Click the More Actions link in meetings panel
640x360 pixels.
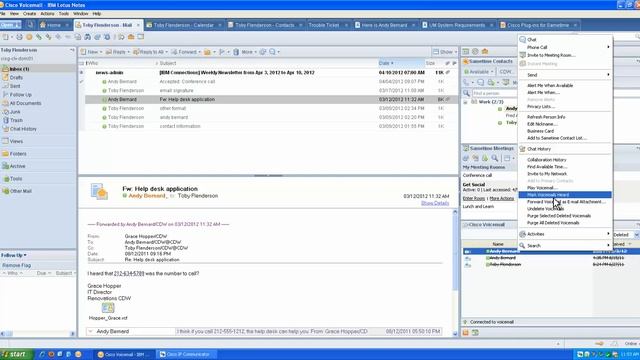tap(502, 198)
